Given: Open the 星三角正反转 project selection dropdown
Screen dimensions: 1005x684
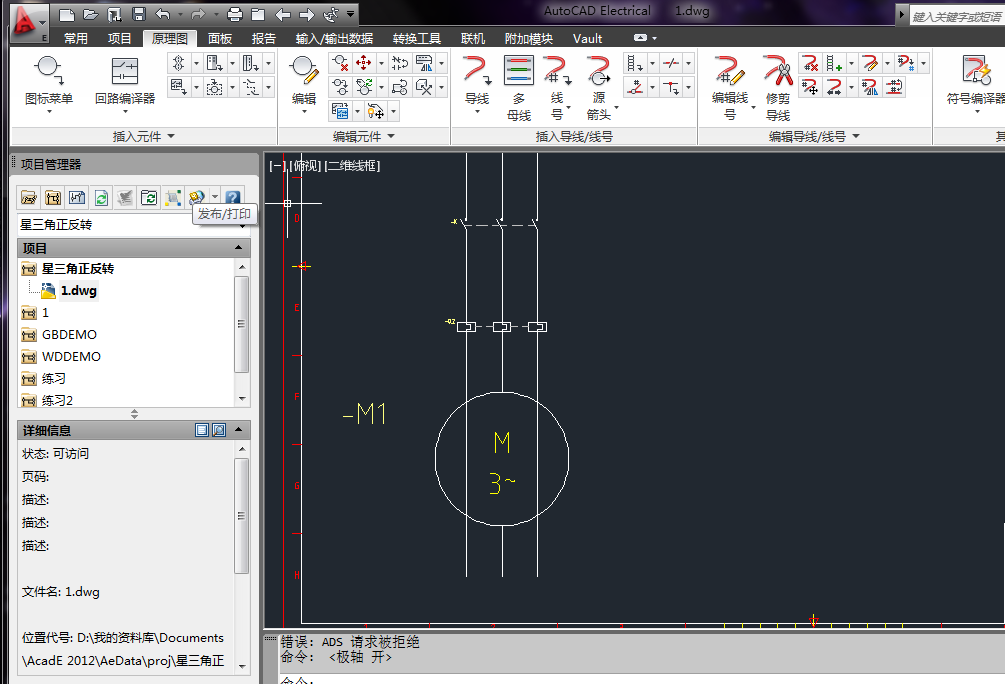Looking at the screenshot, I should (x=239, y=225).
